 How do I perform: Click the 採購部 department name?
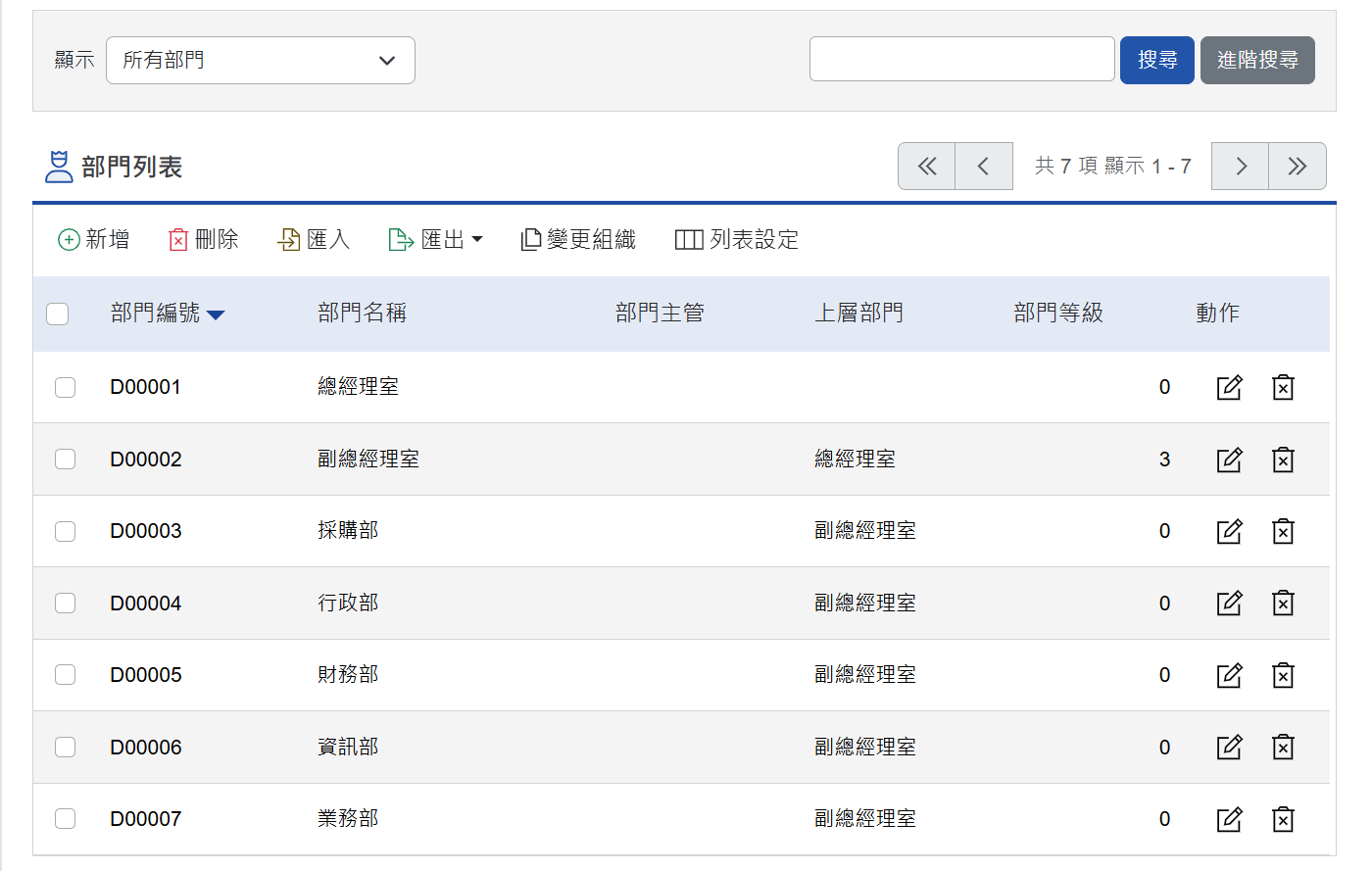[x=348, y=531]
